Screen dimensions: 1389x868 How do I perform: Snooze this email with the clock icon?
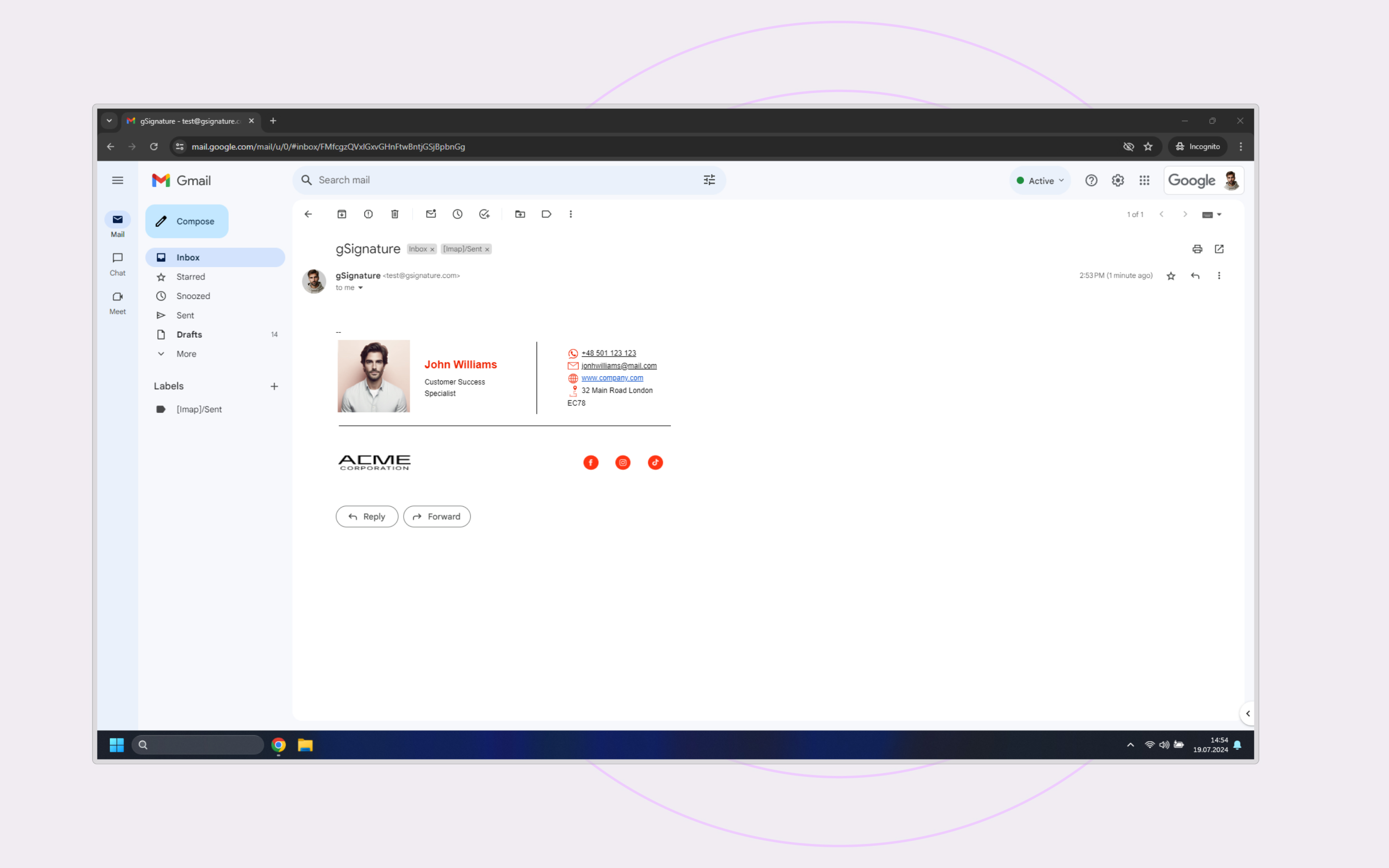pyautogui.click(x=457, y=214)
